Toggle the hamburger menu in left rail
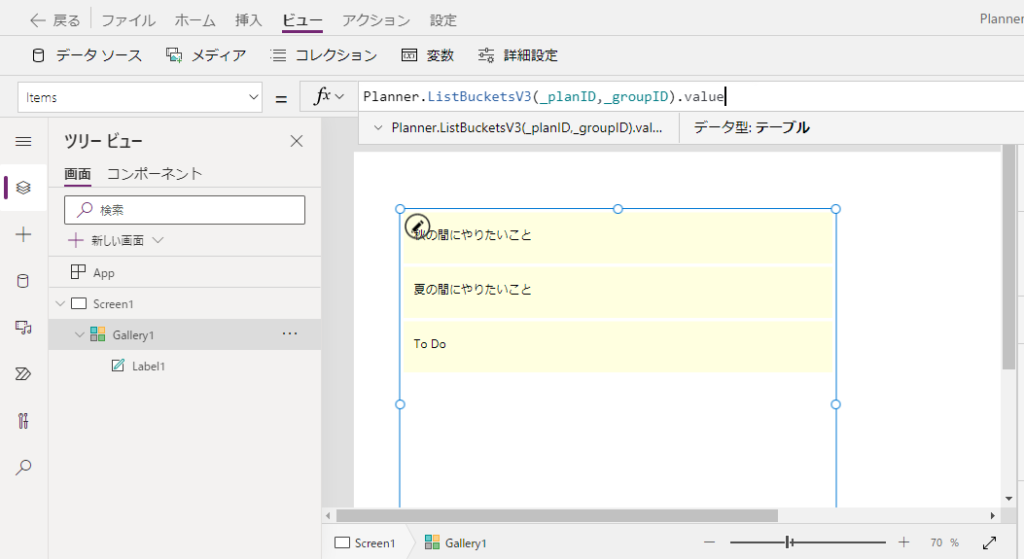The height and width of the screenshot is (559, 1024). 24,142
